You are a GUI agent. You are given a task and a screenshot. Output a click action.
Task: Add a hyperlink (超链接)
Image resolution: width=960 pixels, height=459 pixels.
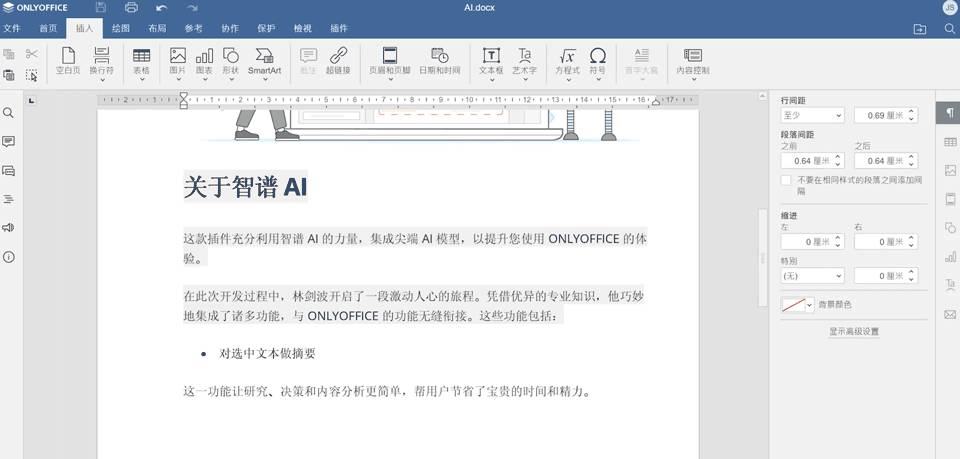tap(338, 61)
